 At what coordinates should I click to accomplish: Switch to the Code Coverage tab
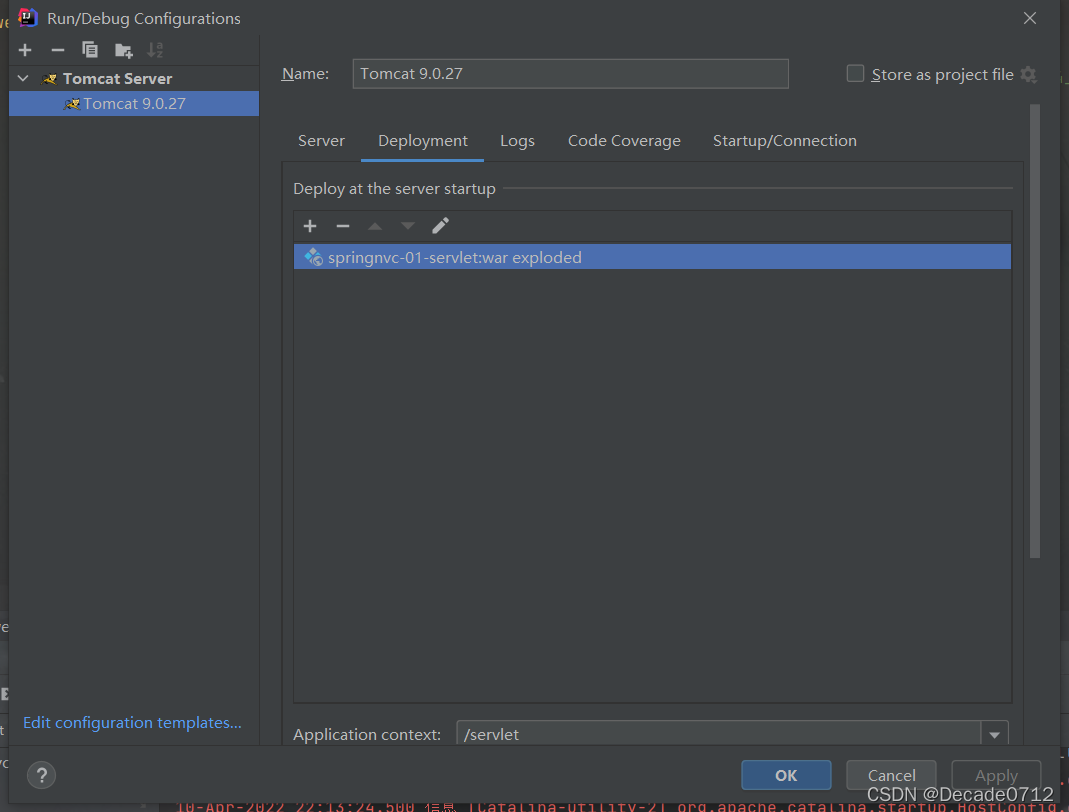(x=624, y=140)
